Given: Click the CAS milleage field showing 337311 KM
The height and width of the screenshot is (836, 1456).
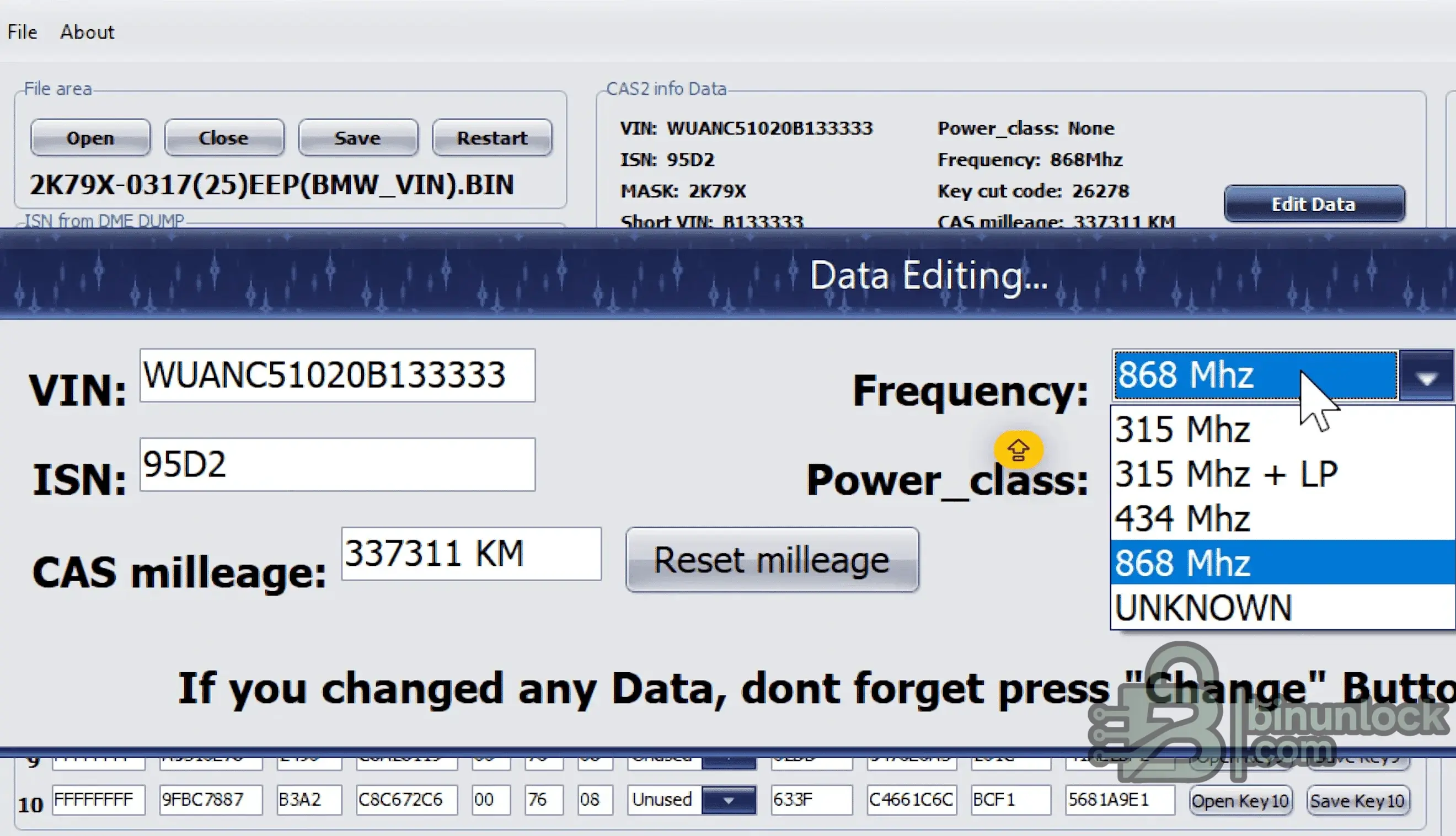Looking at the screenshot, I should tap(472, 554).
